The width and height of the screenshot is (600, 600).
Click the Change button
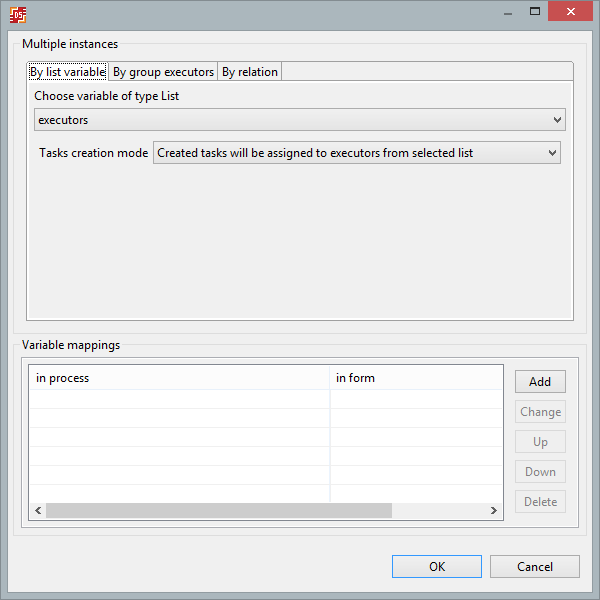tap(540, 412)
